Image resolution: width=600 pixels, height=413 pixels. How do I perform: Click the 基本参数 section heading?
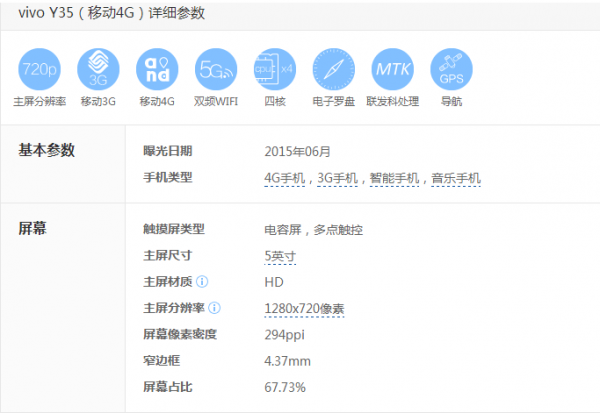click(46, 150)
